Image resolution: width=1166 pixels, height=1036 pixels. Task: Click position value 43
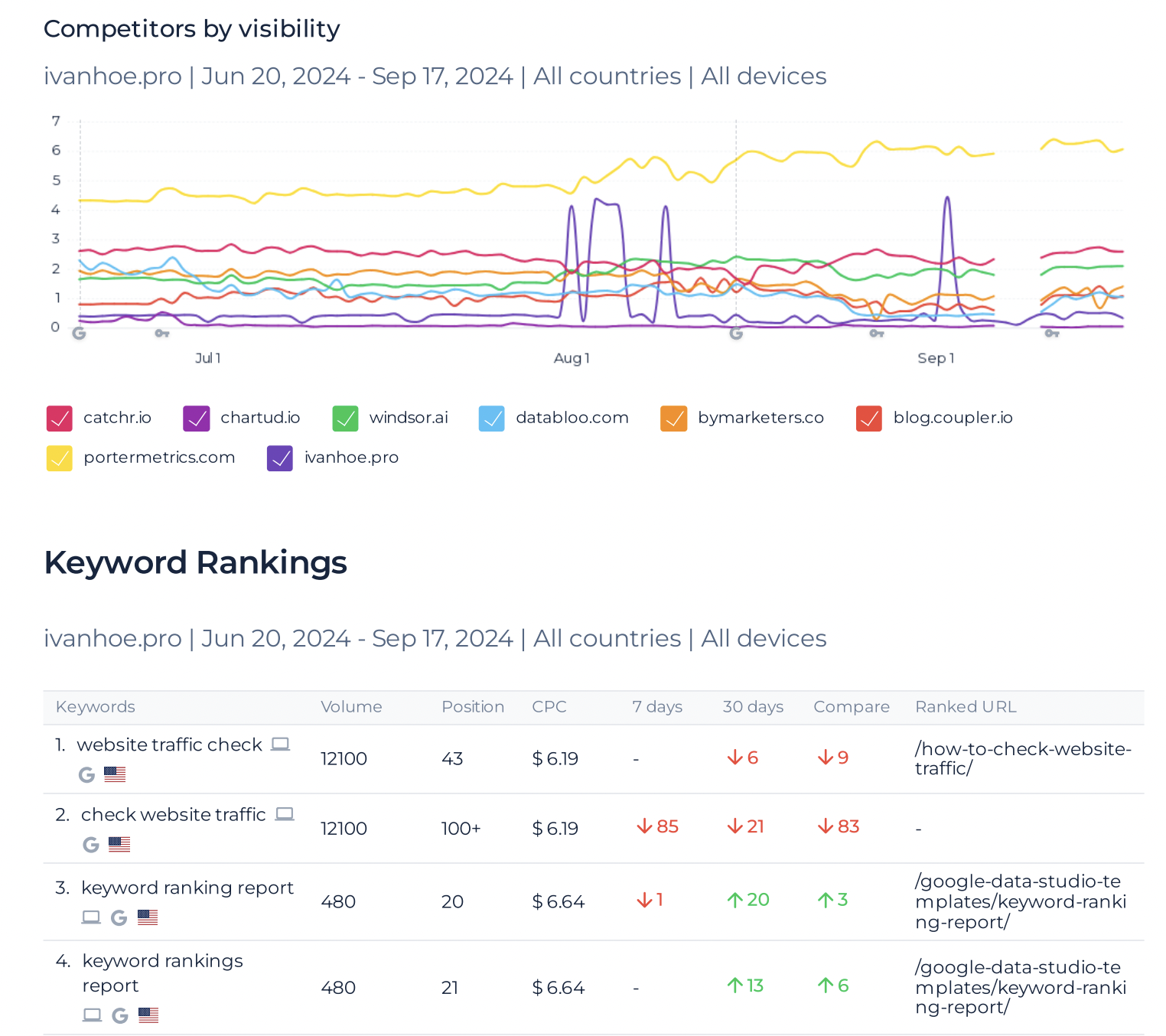point(452,759)
